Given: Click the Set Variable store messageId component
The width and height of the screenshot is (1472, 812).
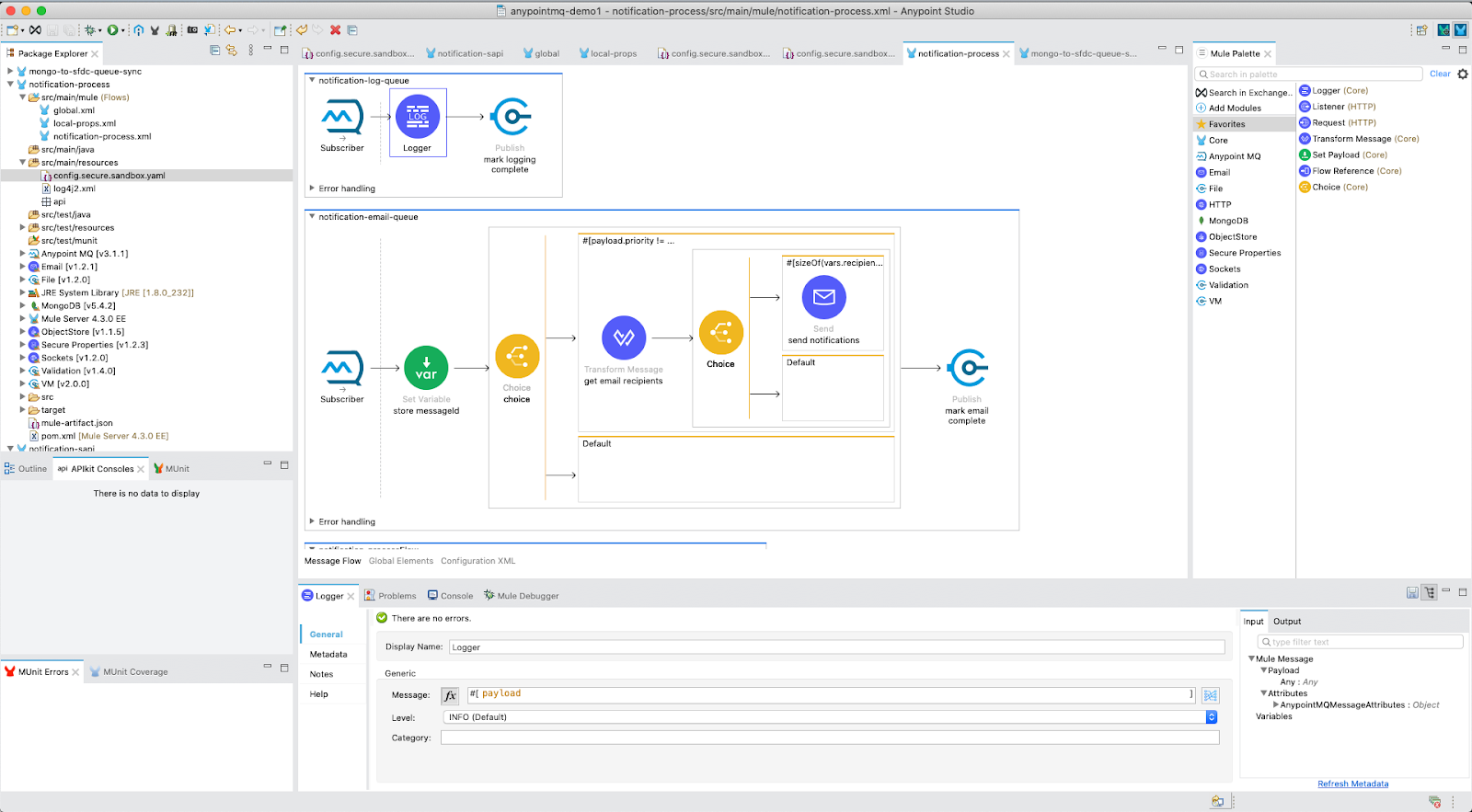Looking at the screenshot, I should [x=426, y=368].
